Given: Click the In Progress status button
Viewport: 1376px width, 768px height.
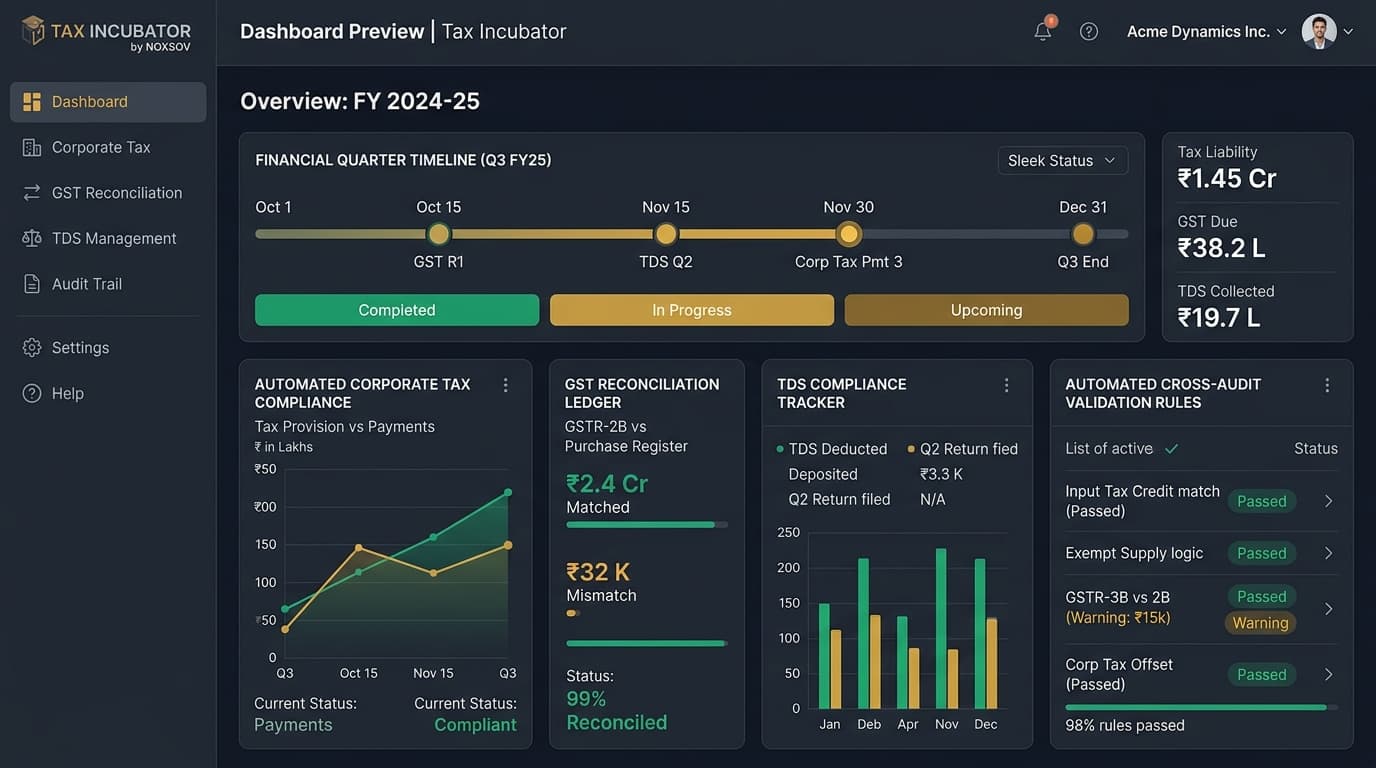Looking at the screenshot, I should (692, 310).
